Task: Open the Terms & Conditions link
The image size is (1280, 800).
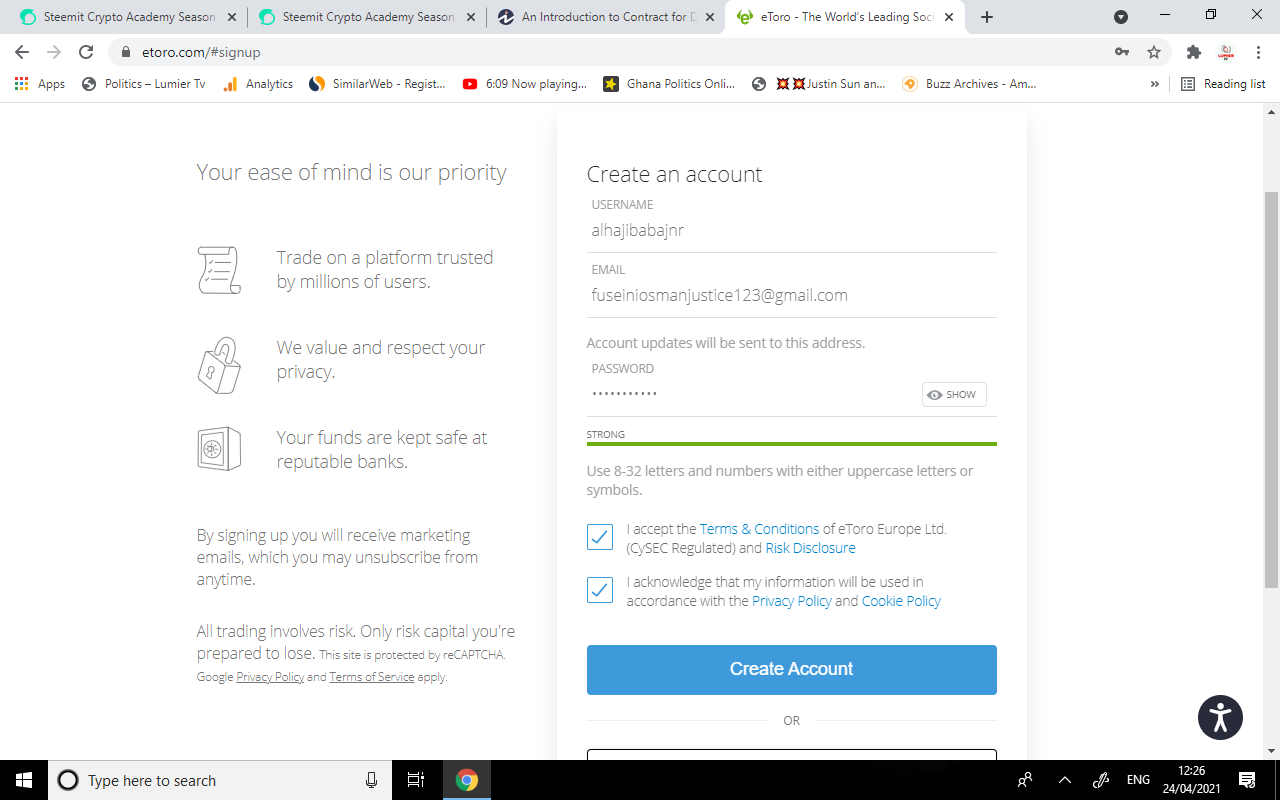Action: point(759,529)
